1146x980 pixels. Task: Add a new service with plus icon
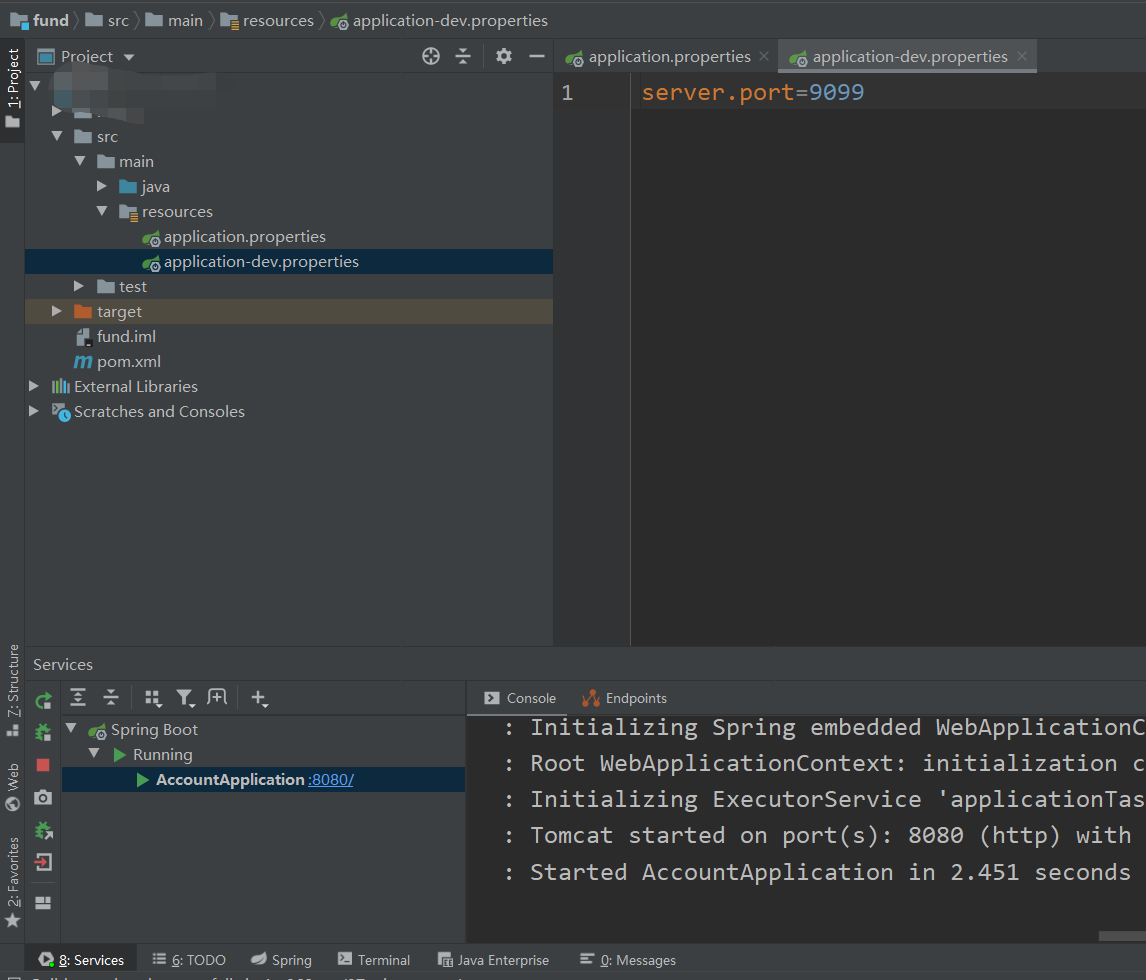coord(259,699)
